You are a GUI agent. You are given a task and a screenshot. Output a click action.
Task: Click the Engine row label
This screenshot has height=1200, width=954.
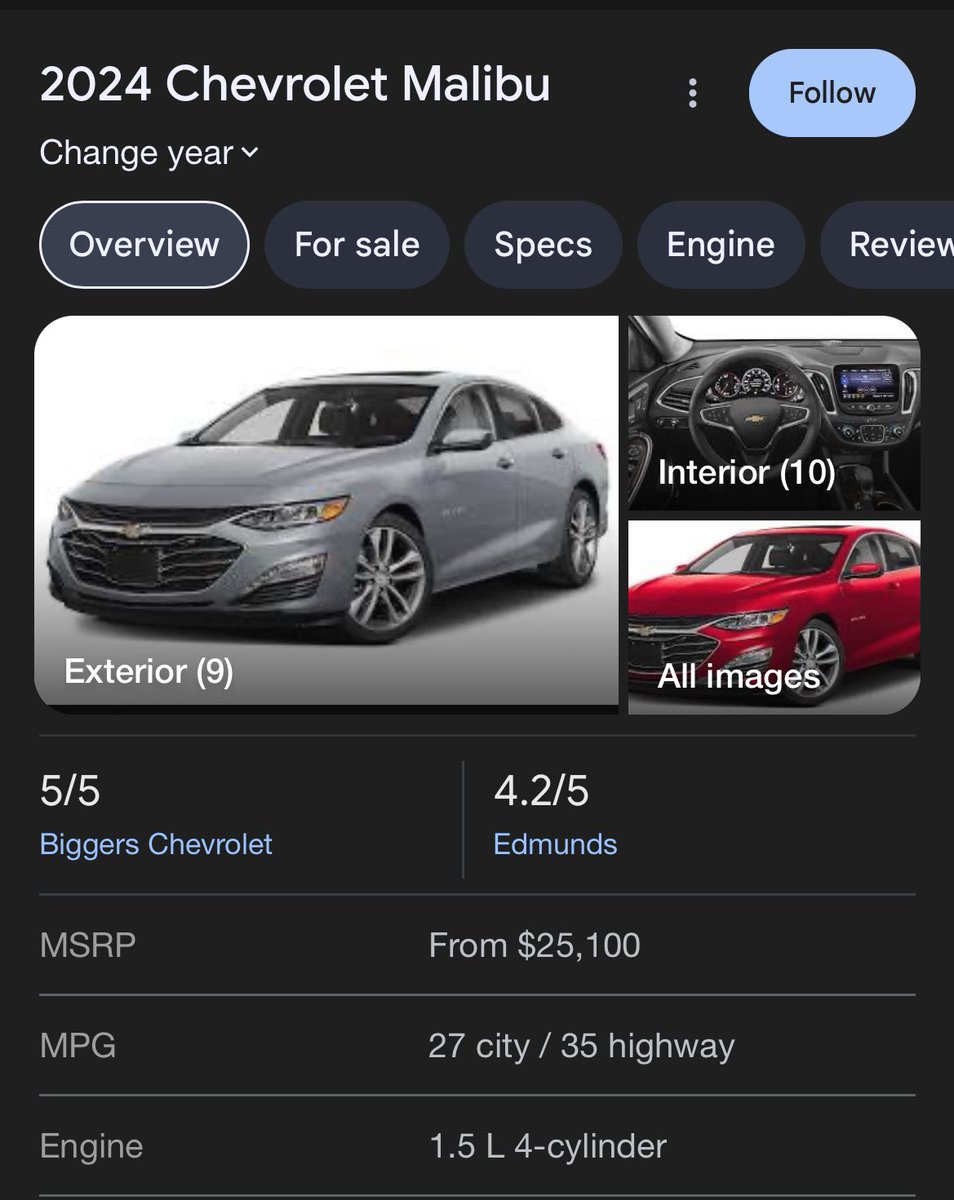[x=91, y=1146]
